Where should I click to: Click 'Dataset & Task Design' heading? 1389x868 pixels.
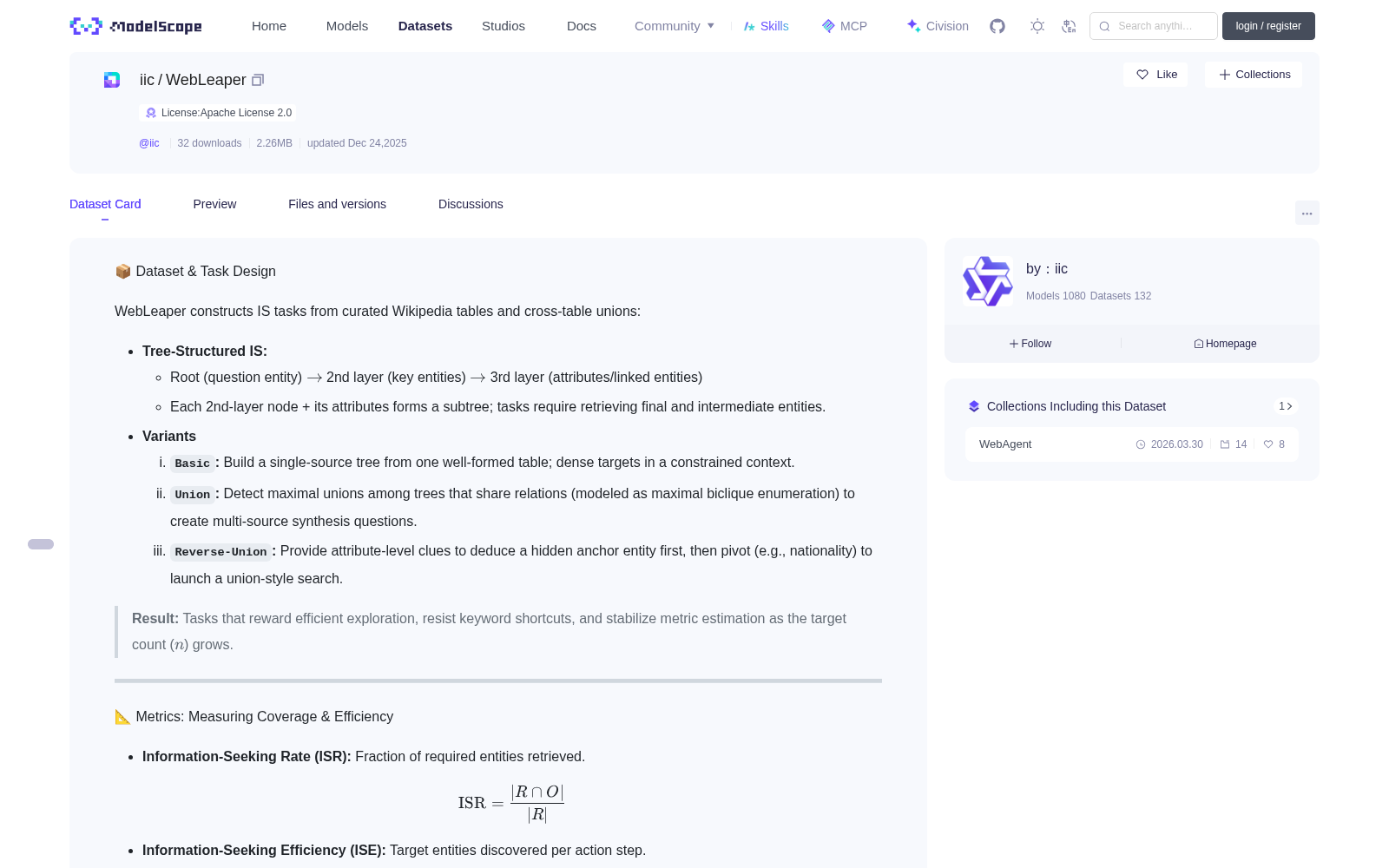point(195,272)
